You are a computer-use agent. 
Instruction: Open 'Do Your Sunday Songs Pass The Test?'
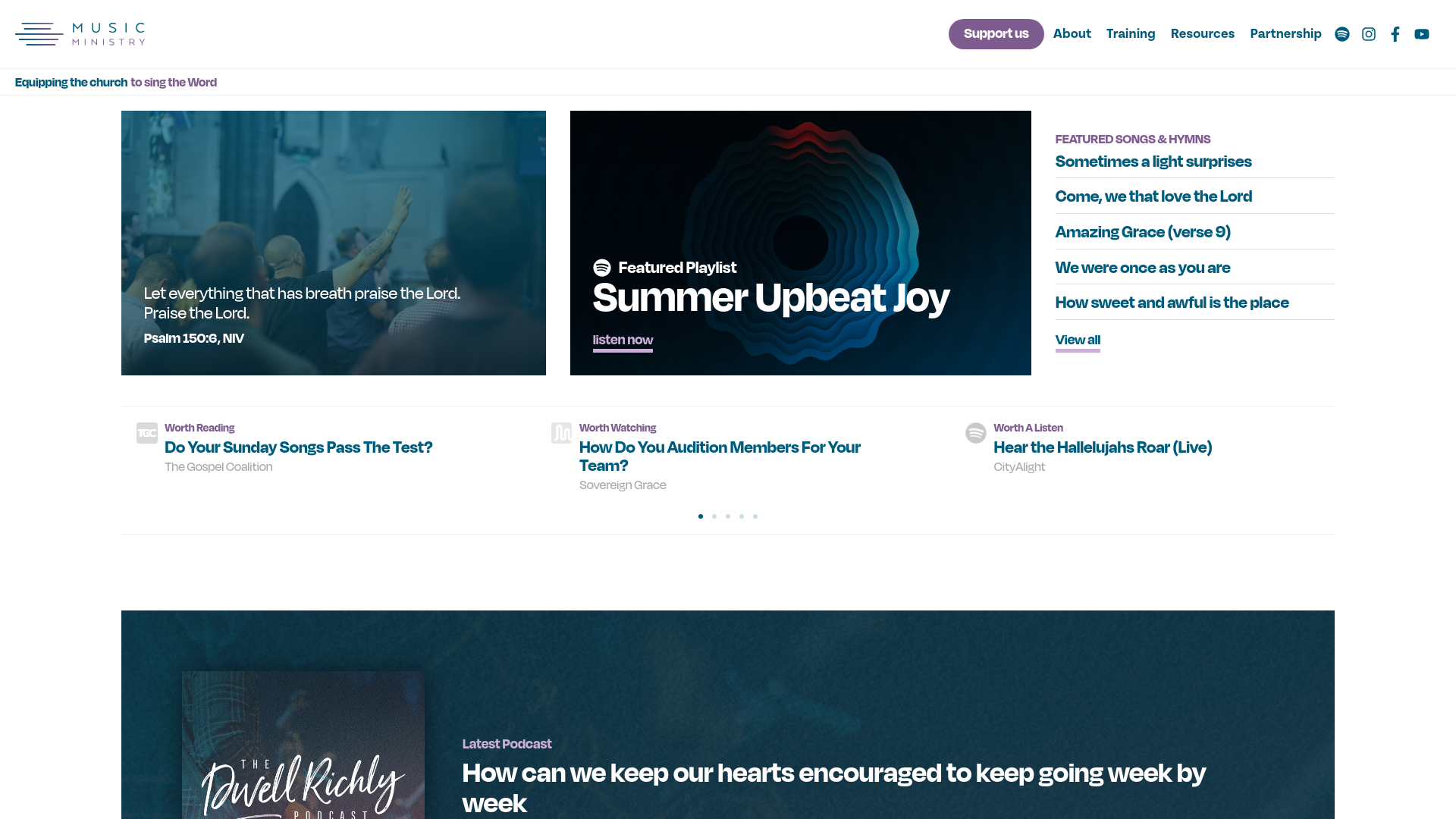tap(299, 447)
